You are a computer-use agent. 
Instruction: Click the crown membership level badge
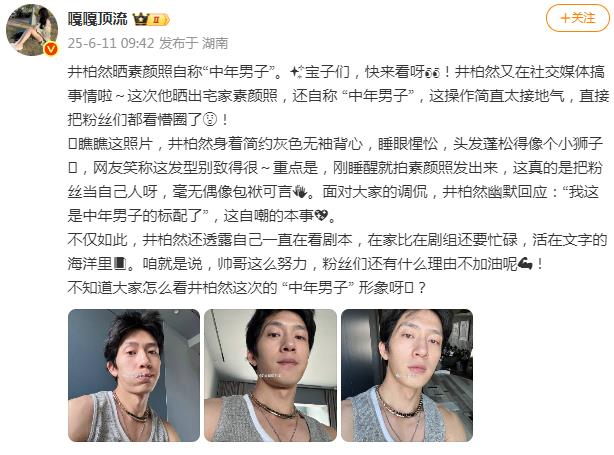(151, 19)
